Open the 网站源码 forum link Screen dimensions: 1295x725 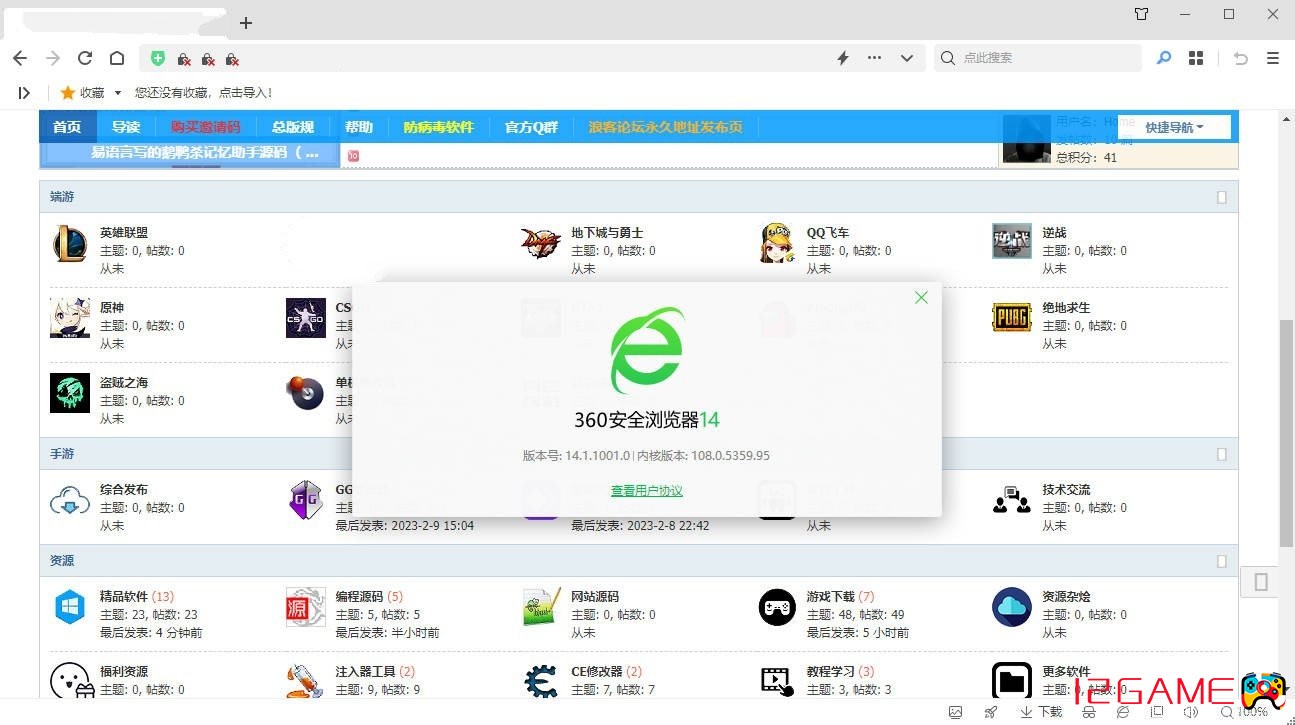coord(595,597)
